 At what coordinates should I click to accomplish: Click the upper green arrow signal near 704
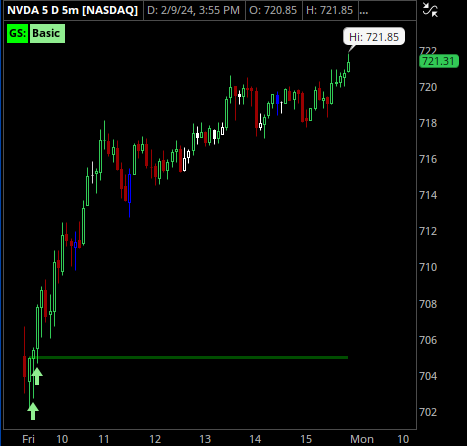(37, 376)
